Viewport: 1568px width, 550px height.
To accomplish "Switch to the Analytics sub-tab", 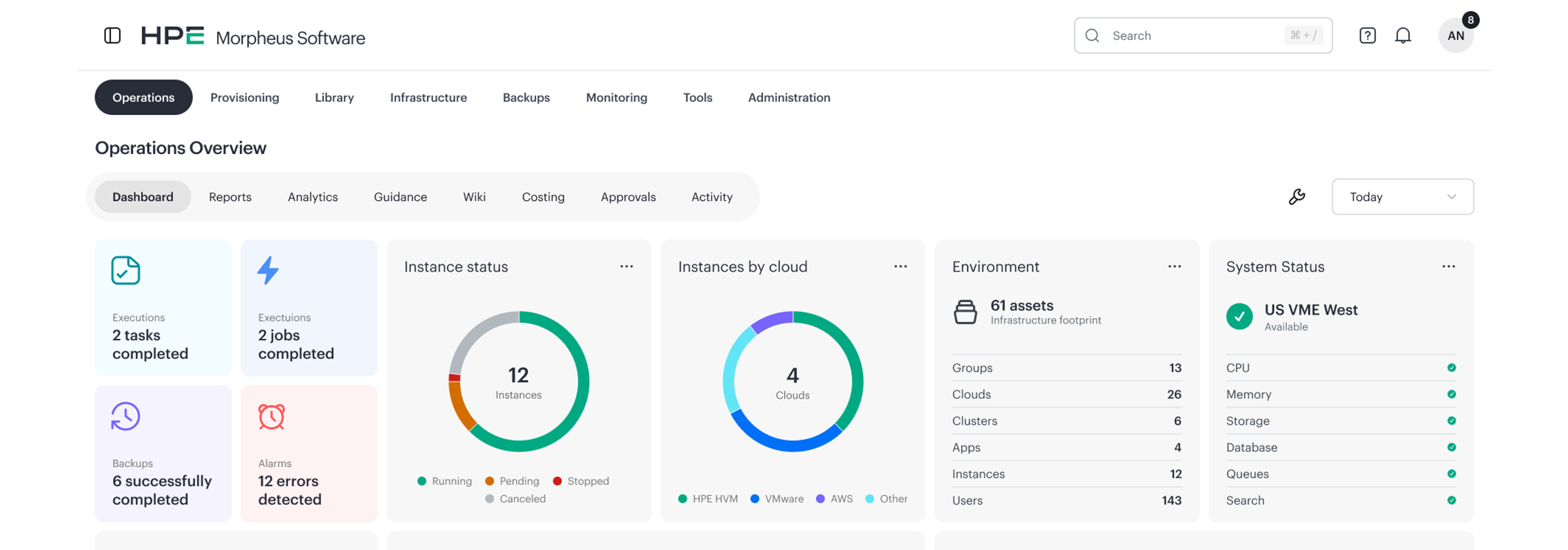I will tap(313, 197).
